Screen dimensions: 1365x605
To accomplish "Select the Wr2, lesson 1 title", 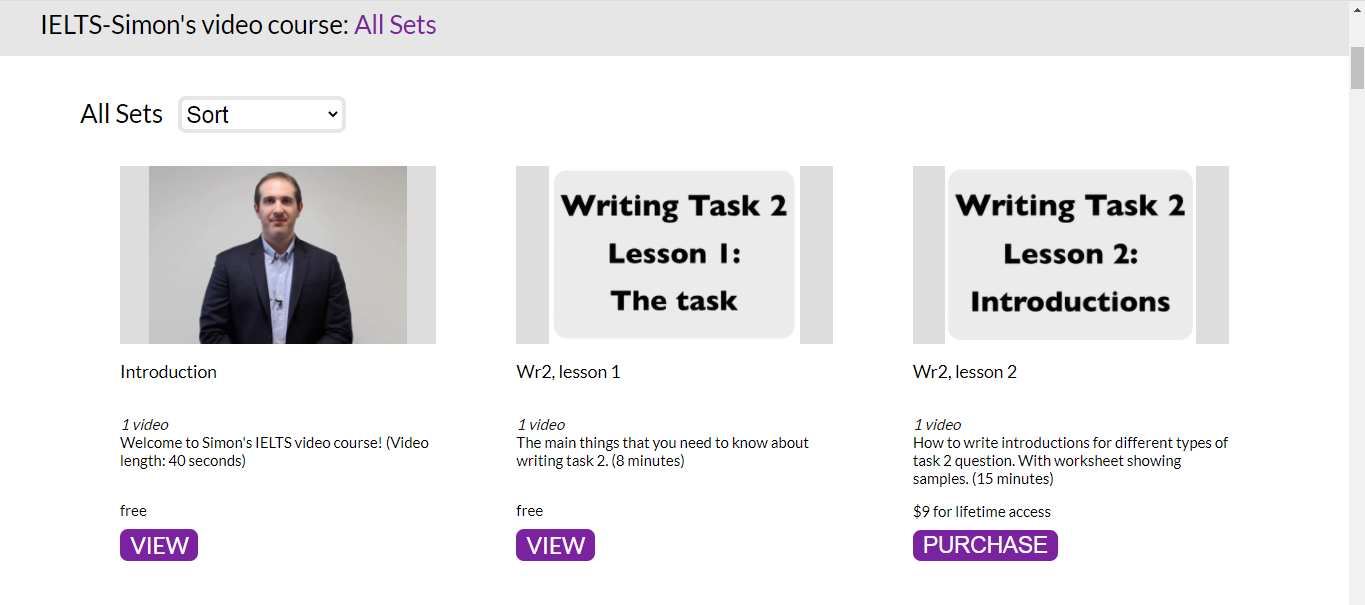I will coord(568,372).
